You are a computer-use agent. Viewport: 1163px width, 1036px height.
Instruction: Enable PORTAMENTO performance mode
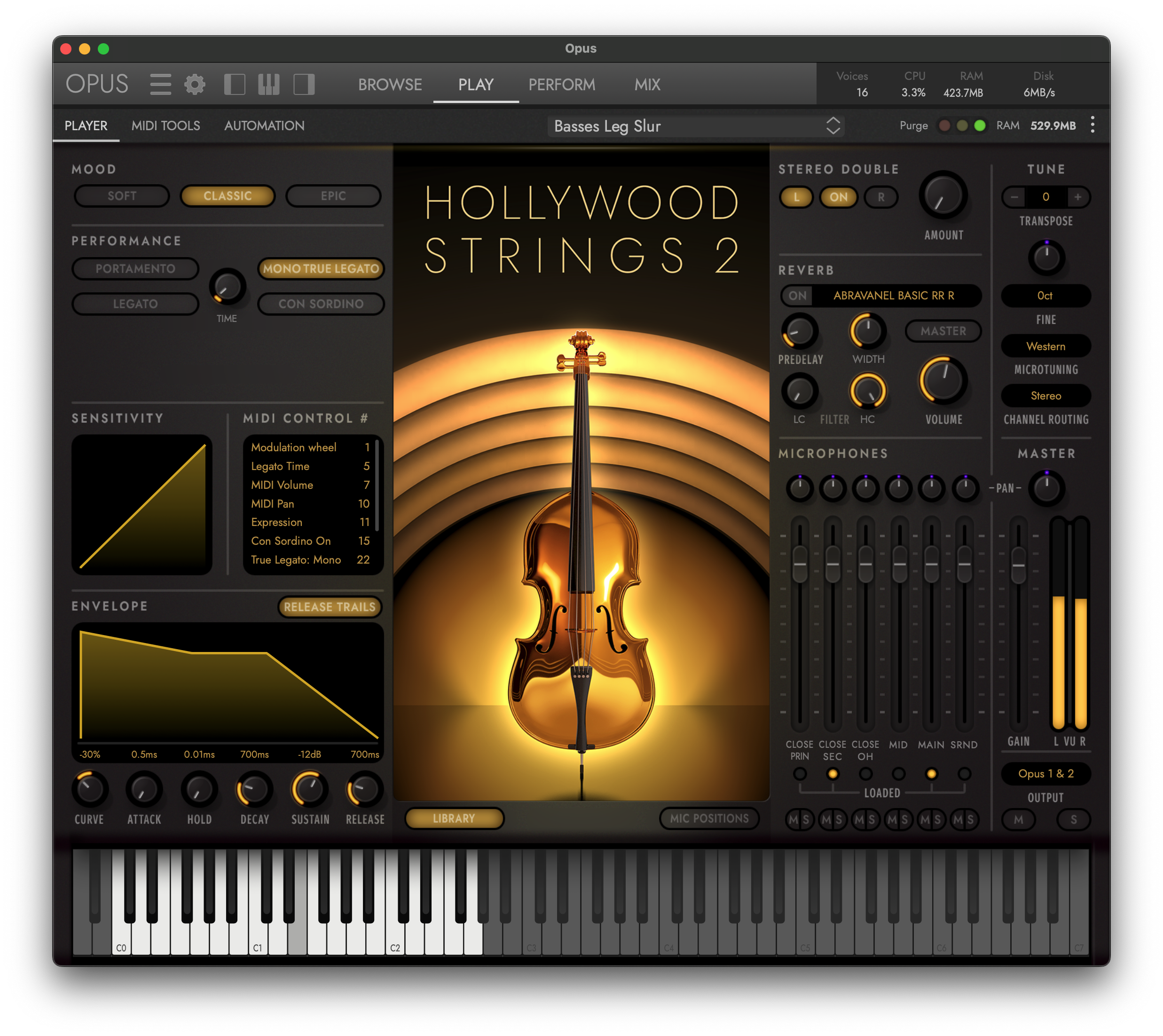[135, 269]
